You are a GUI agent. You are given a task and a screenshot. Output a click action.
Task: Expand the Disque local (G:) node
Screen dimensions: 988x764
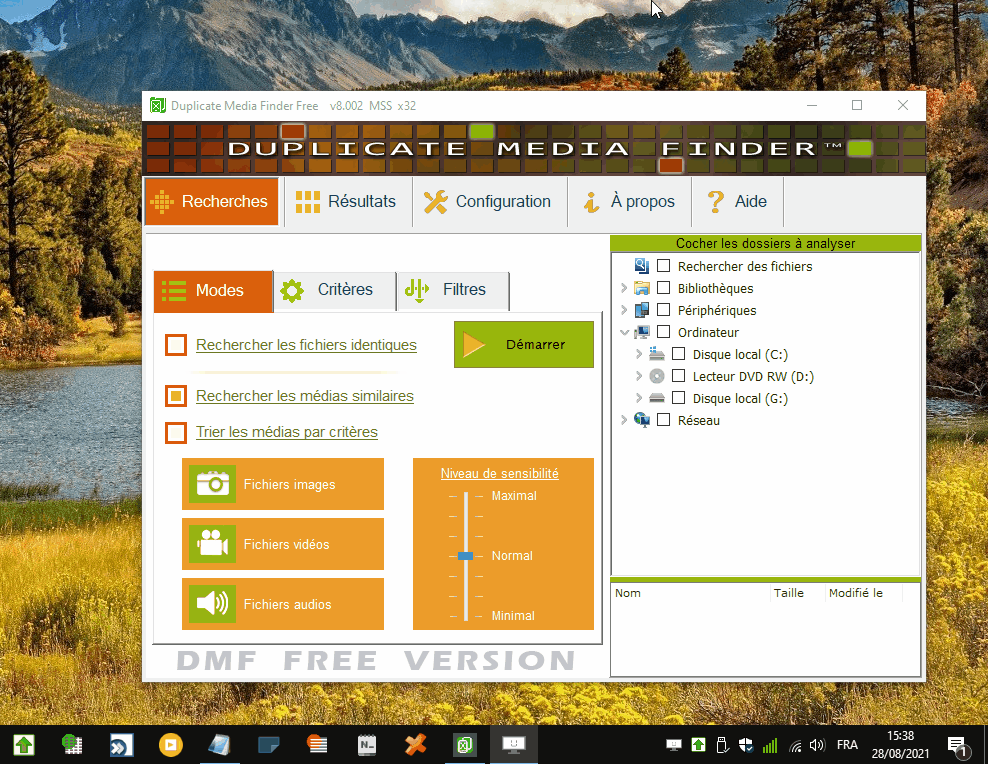point(639,398)
